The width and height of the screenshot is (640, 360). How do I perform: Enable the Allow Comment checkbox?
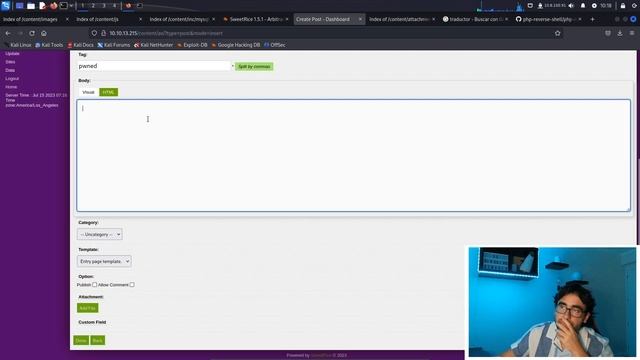[x=132, y=284]
